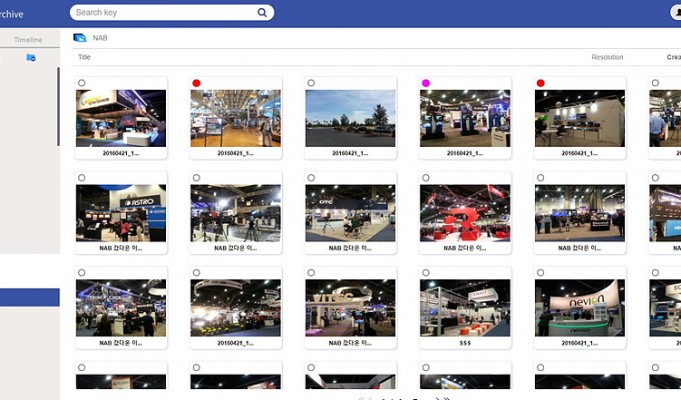Image resolution: width=681 pixels, height=400 pixels.
Task: Toggle the magenta marker on booth card
Action: pyautogui.click(x=426, y=83)
